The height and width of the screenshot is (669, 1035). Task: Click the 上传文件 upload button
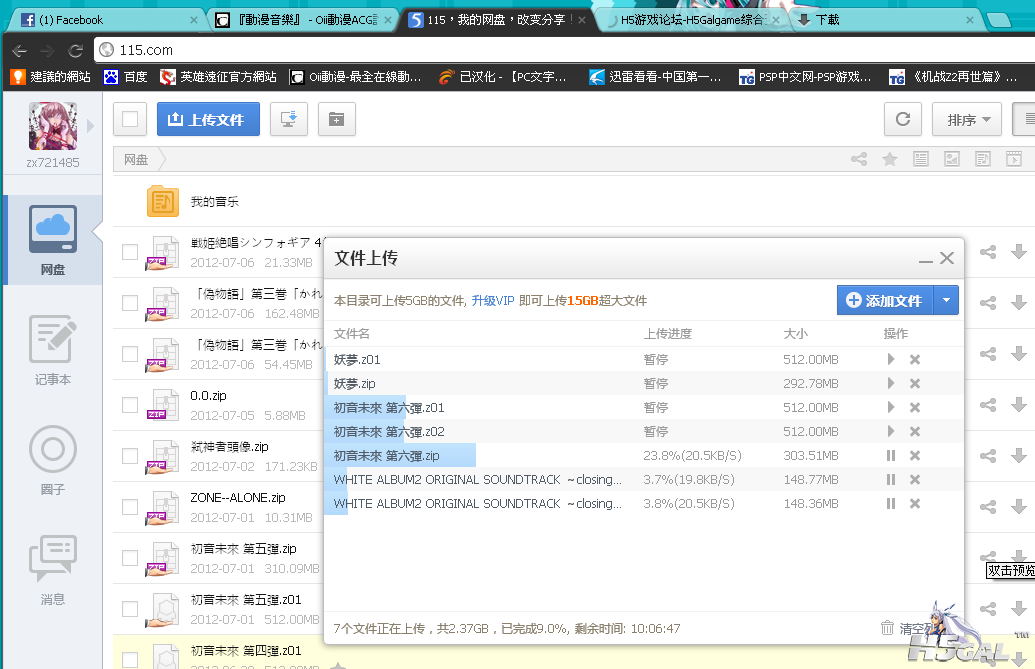208,119
